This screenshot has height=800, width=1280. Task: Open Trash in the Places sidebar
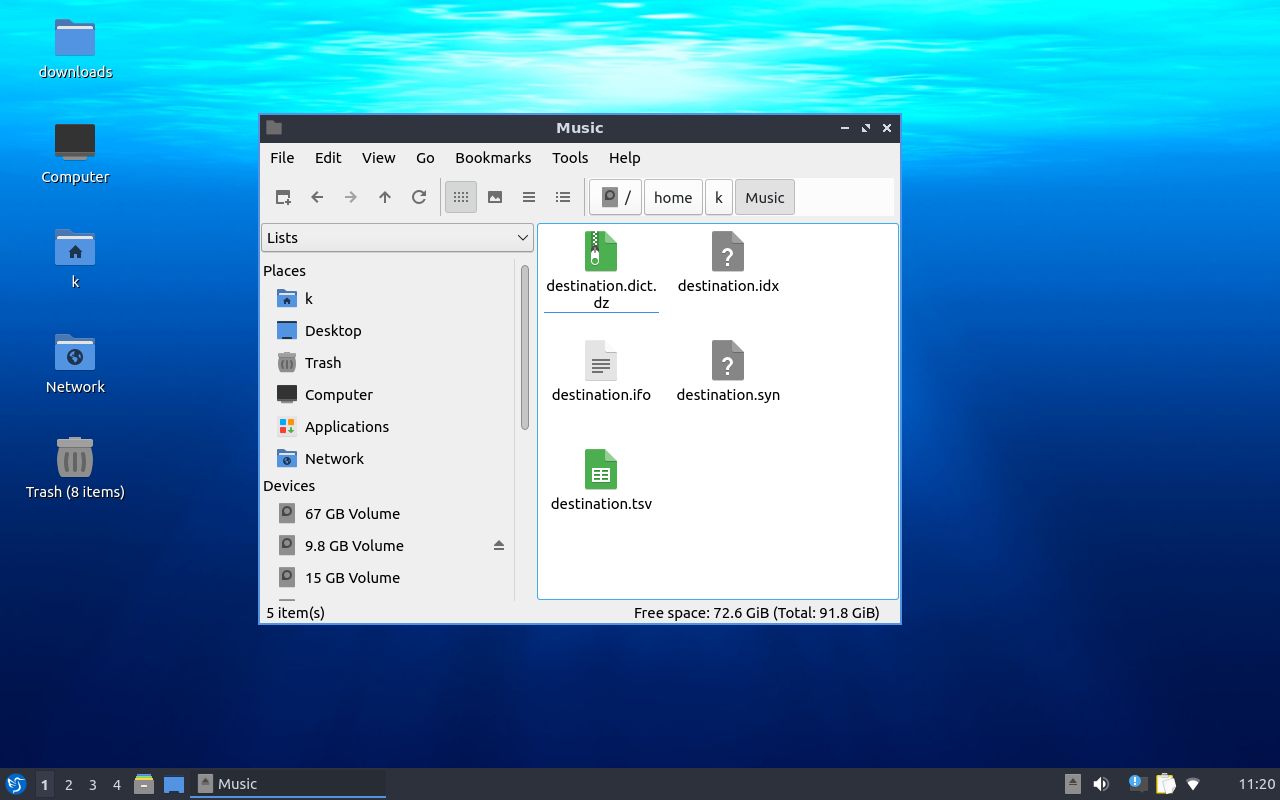322,362
